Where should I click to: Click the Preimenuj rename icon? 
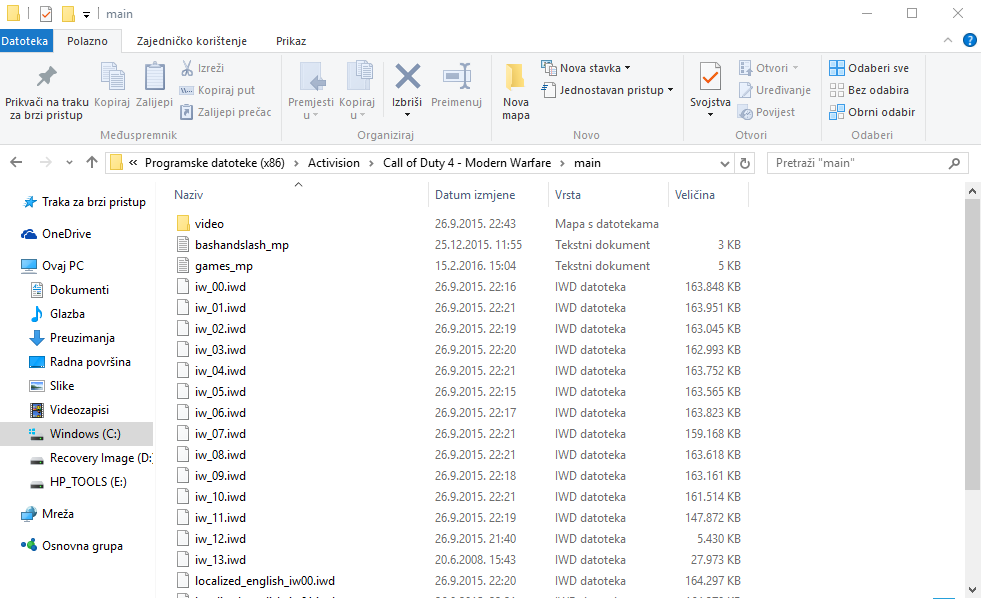pos(457,77)
